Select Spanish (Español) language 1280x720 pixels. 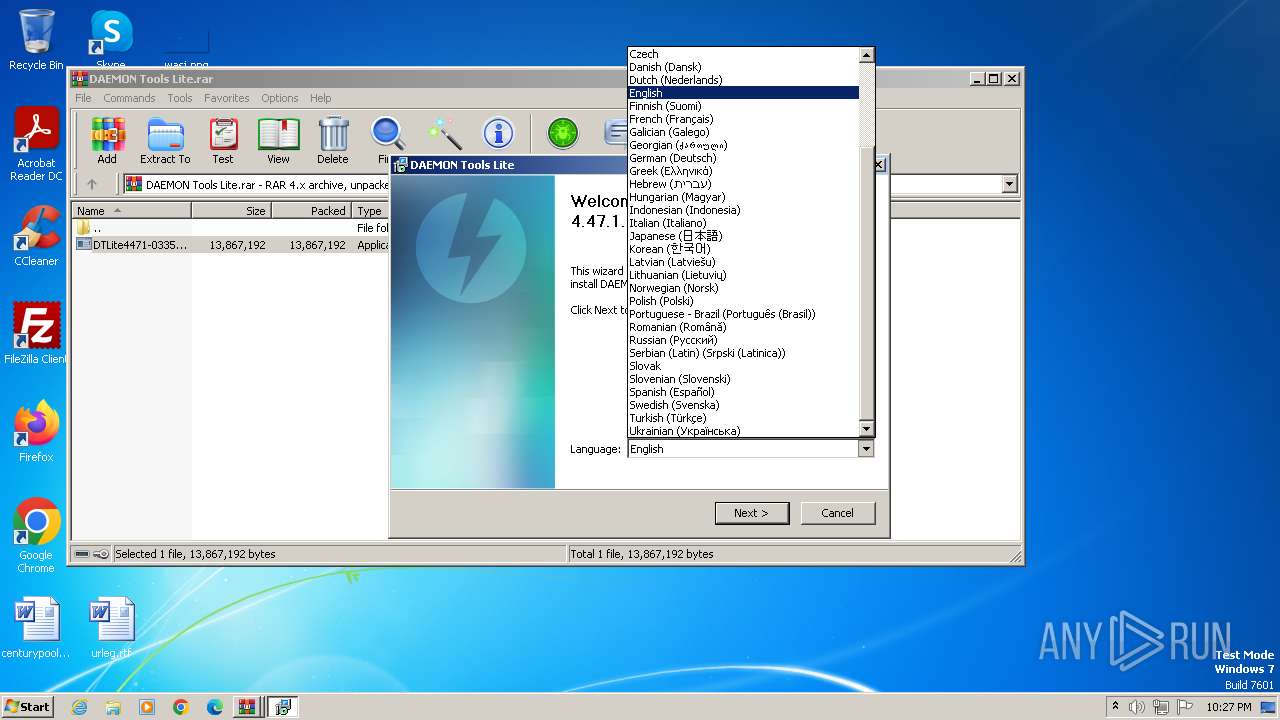pyautogui.click(x=743, y=392)
